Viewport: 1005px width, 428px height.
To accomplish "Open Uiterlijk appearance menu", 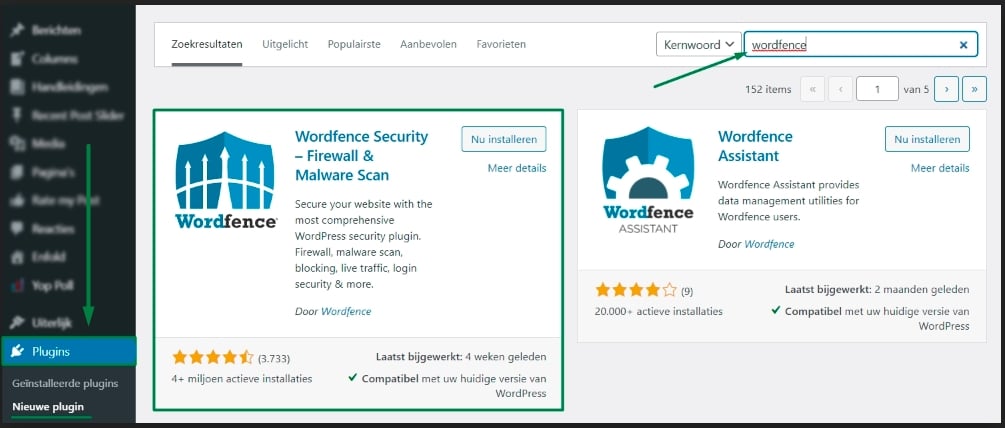I will click(52, 322).
